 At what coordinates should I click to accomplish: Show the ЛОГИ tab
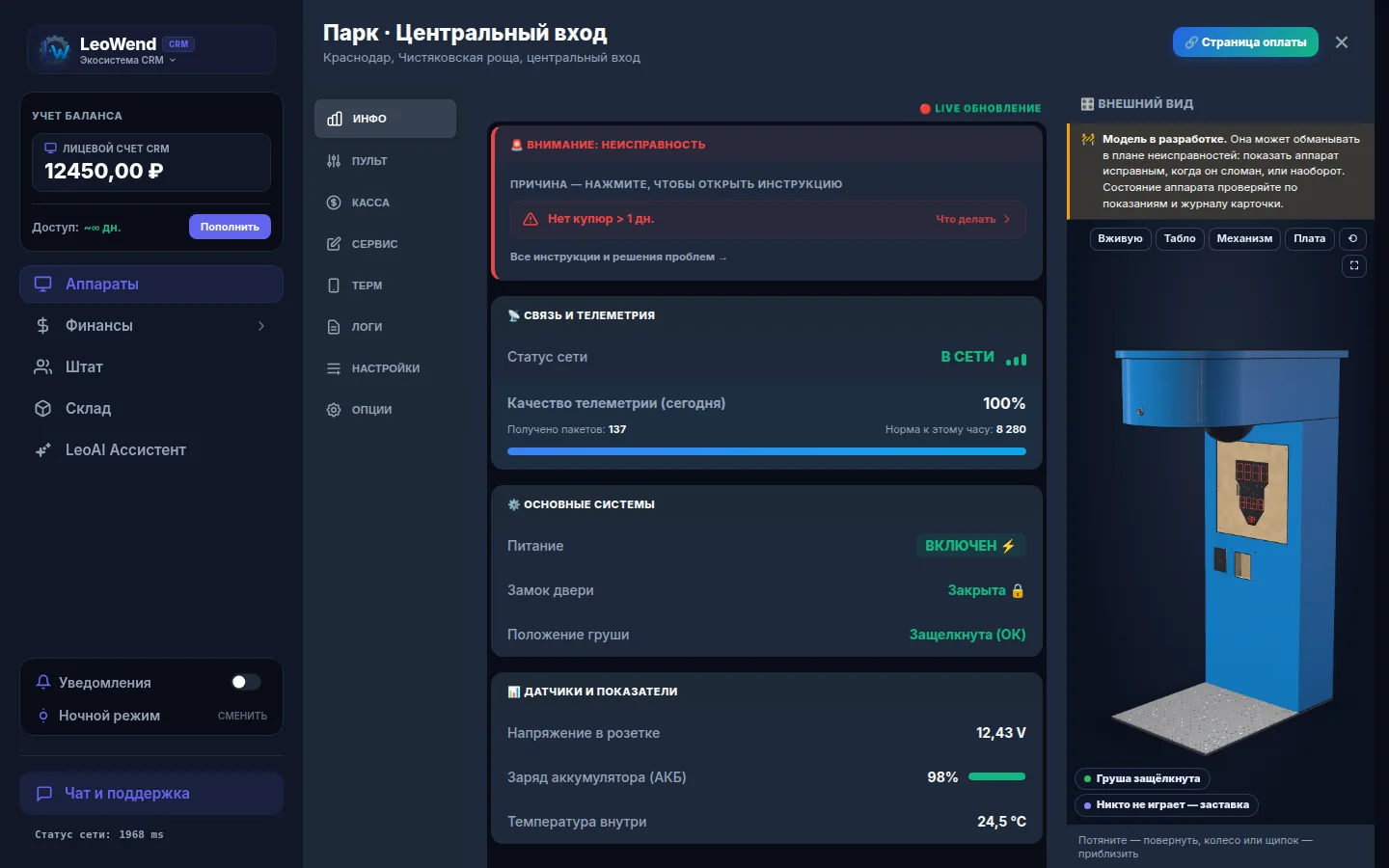point(385,327)
